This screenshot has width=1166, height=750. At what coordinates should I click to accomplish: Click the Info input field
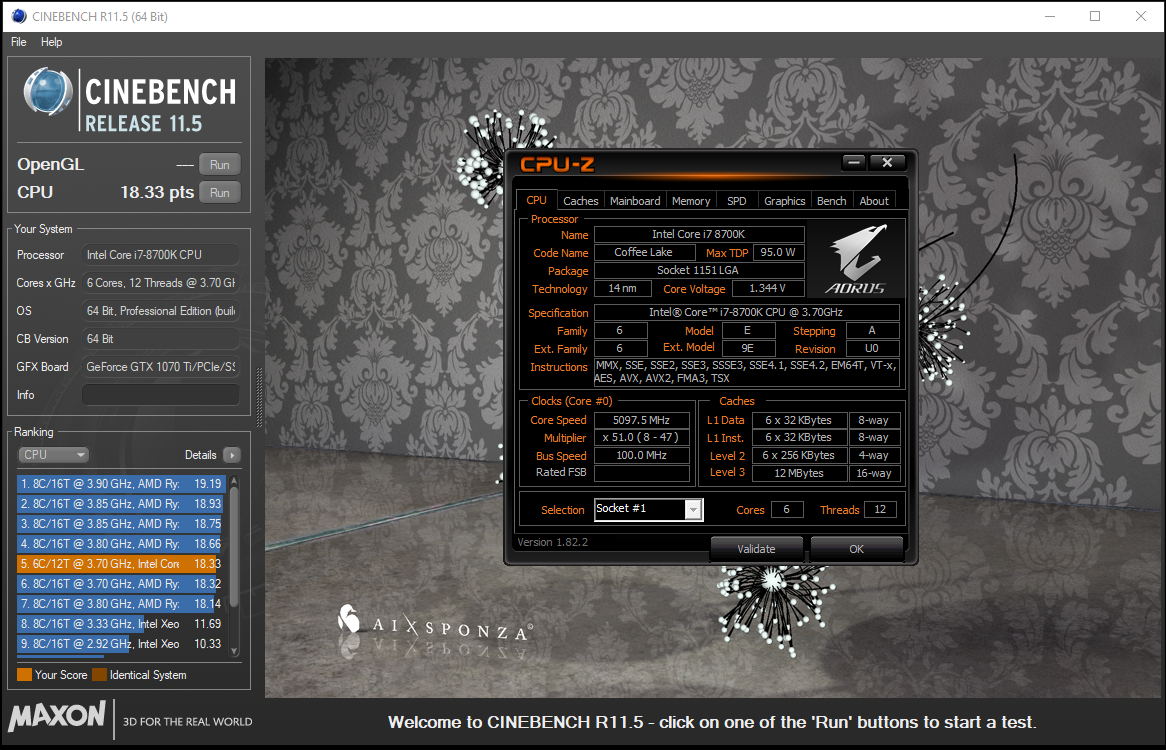coord(161,395)
